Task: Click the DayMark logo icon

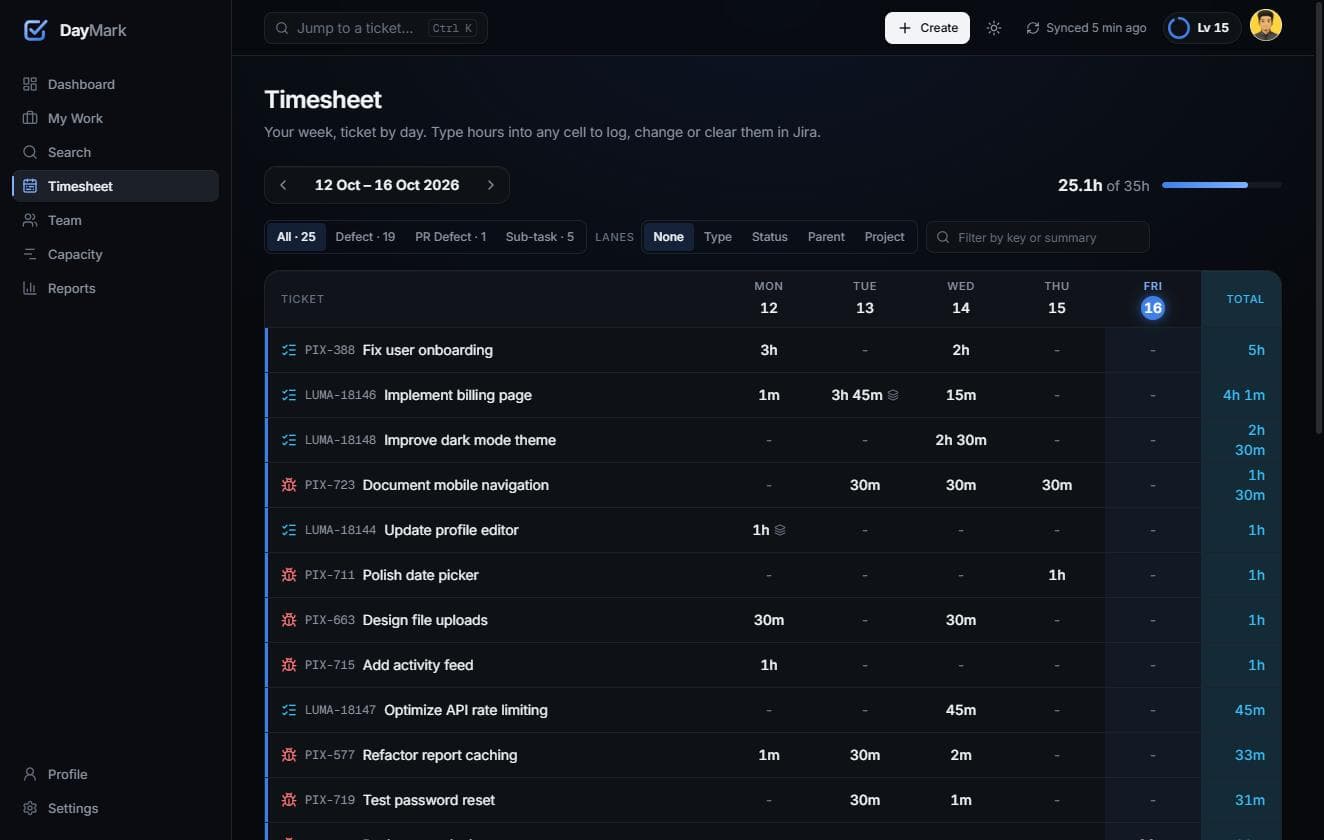Action: click(x=35, y=30)
